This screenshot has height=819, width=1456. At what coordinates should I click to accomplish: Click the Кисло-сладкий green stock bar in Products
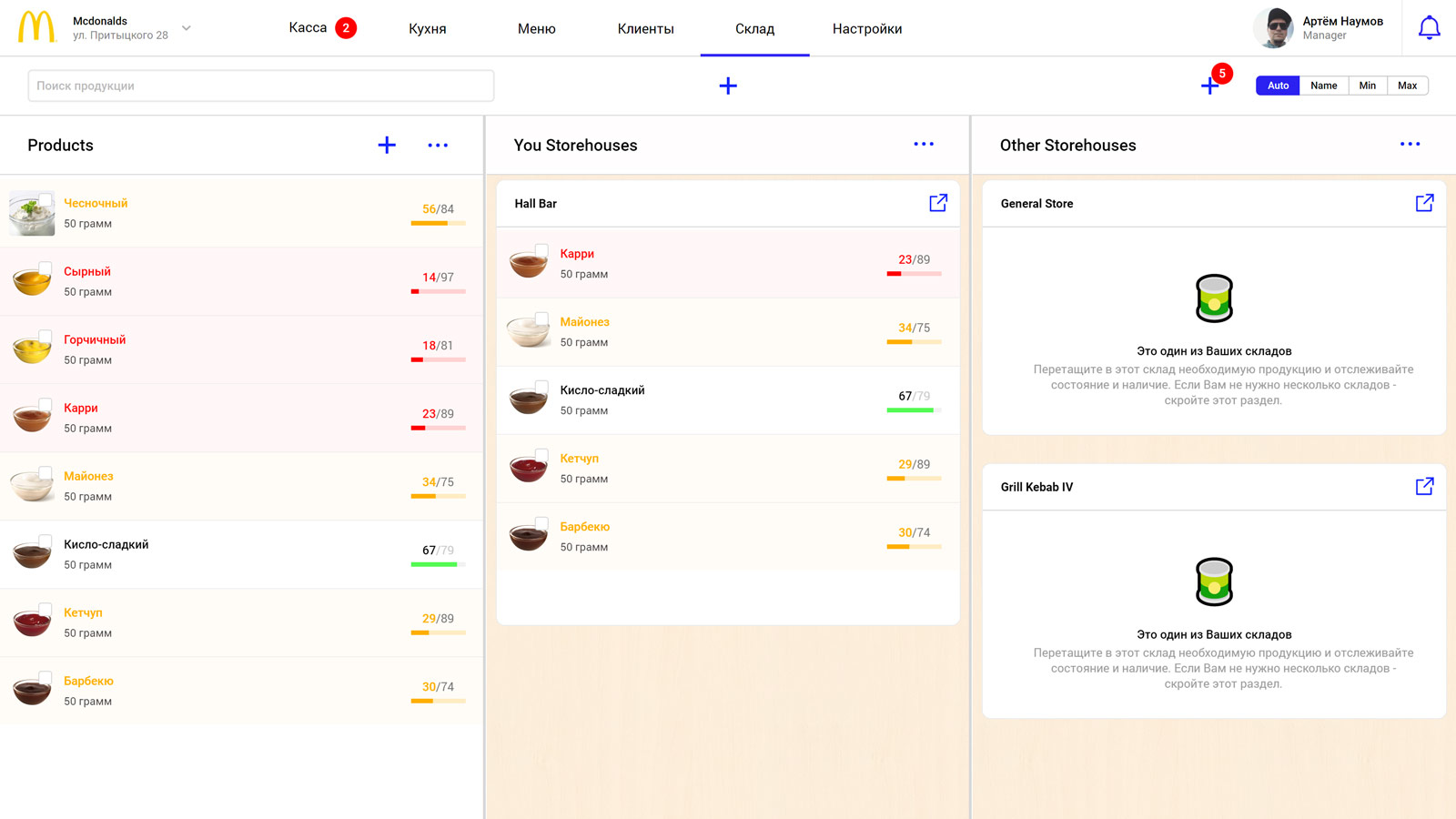click(x=435, y=564)
